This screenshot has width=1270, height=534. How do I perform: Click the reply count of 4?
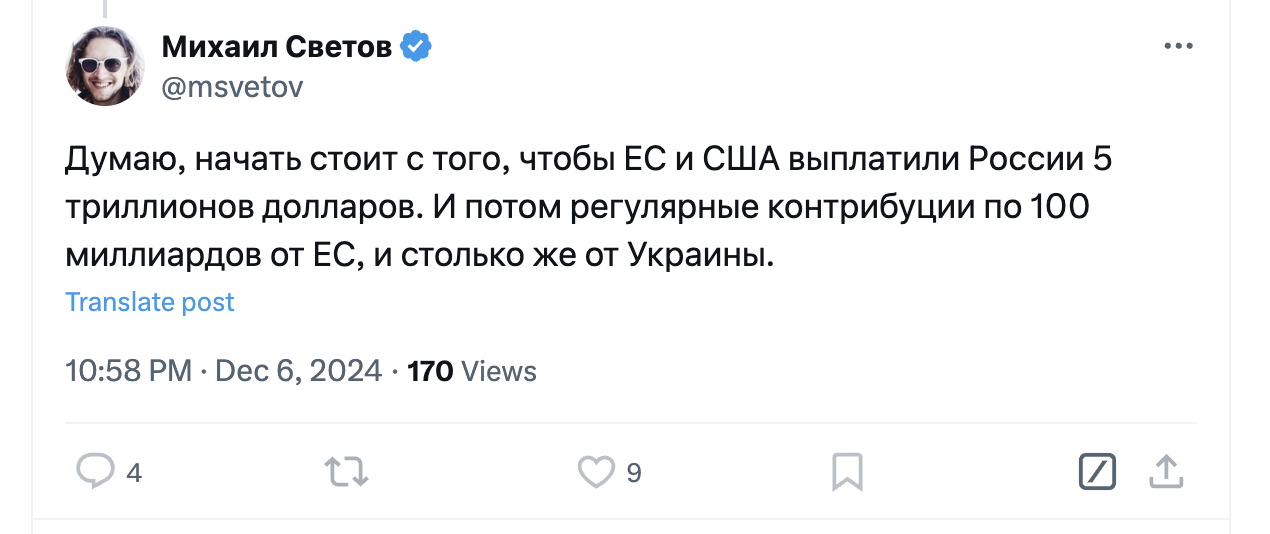pos(134,473)
